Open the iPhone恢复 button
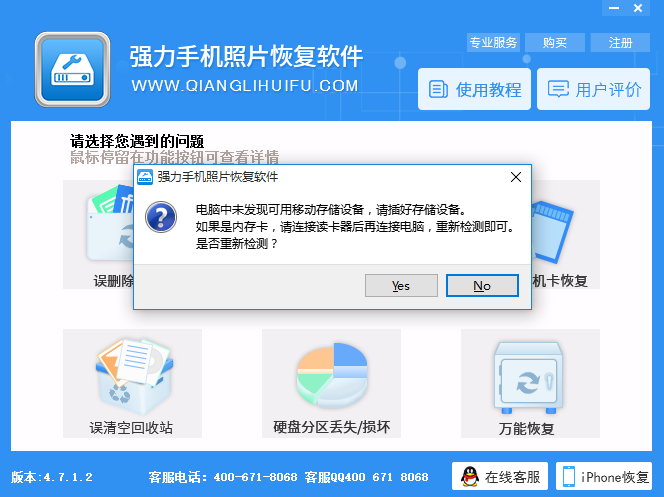Screen dimensions: 664x497 (604, 477)
